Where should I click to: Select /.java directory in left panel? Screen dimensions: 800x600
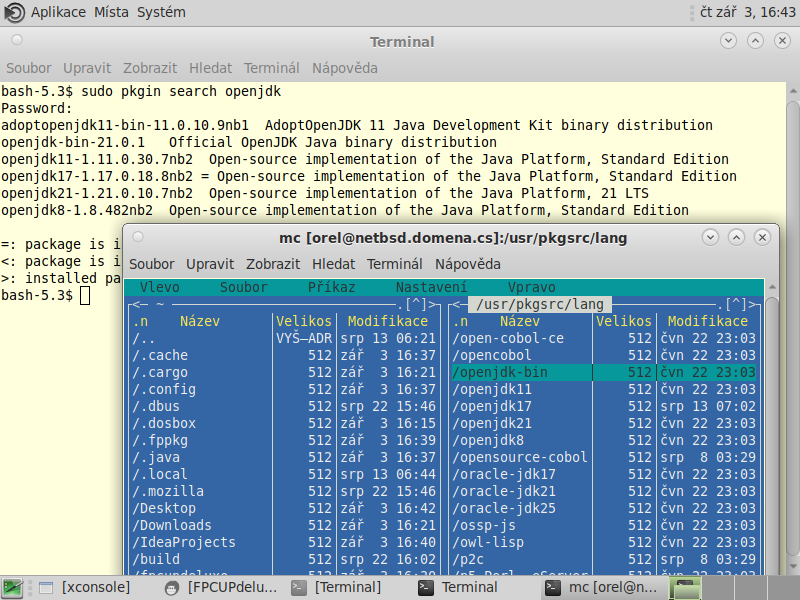284,457
